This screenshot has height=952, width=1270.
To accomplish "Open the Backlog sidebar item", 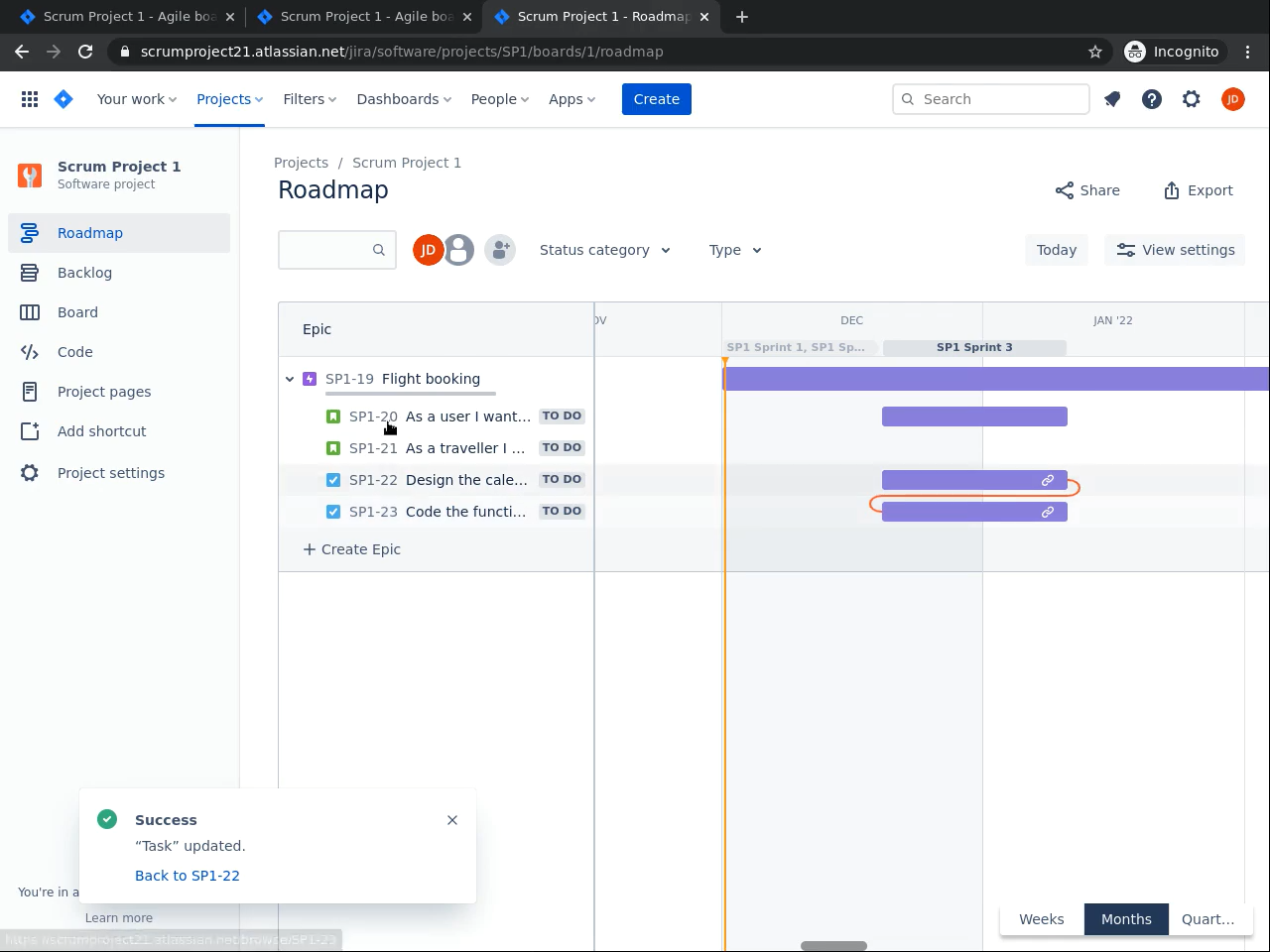I will pyautogui.click(x=84, y=273).
